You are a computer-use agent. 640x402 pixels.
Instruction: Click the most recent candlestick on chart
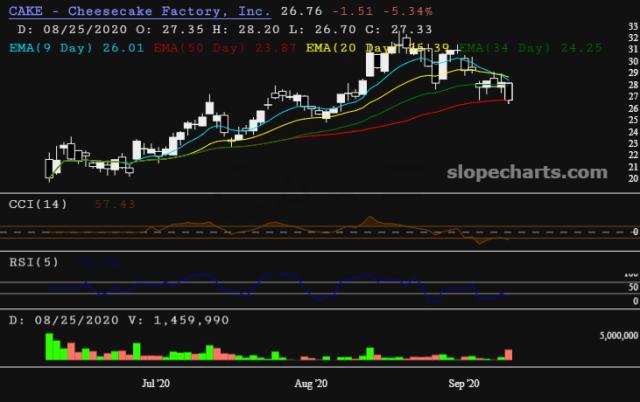coord(510,92)
